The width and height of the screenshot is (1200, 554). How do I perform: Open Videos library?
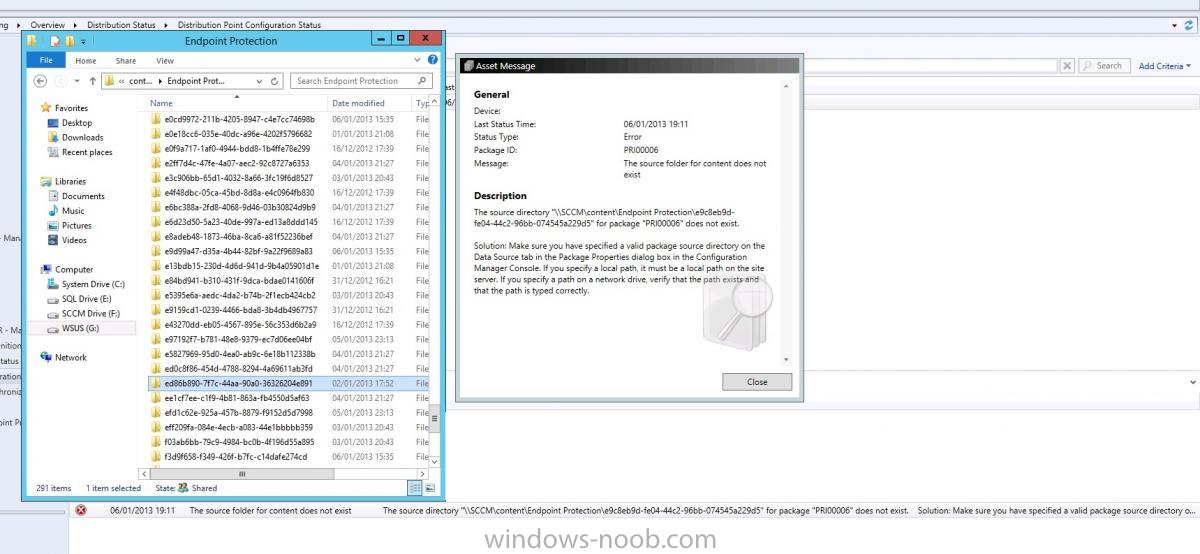(74, 240)
